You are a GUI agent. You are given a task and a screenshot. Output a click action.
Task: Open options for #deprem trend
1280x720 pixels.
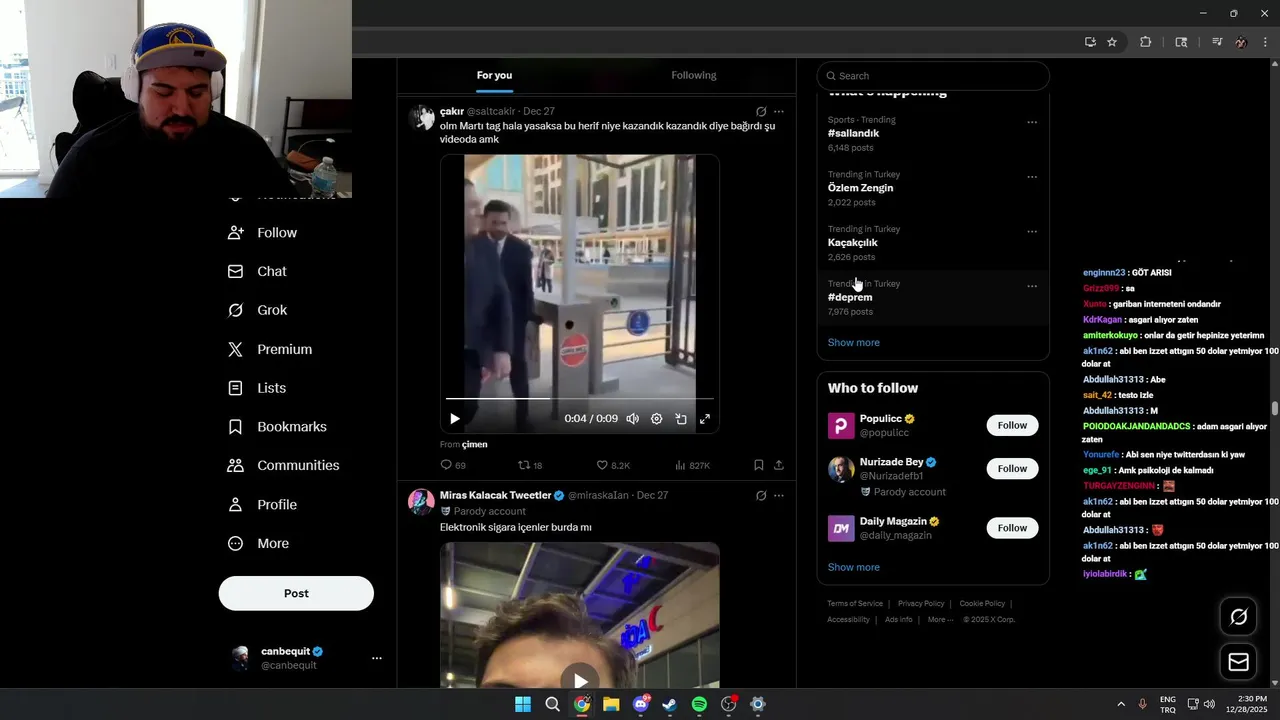coord(1032,287)
